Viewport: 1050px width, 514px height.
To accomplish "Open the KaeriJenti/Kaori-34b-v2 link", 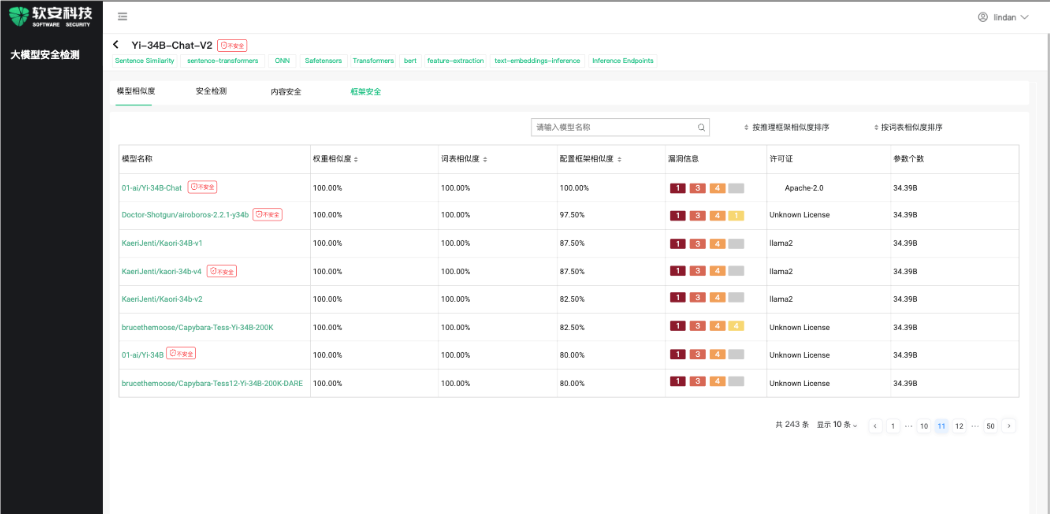I will [161, 298].
